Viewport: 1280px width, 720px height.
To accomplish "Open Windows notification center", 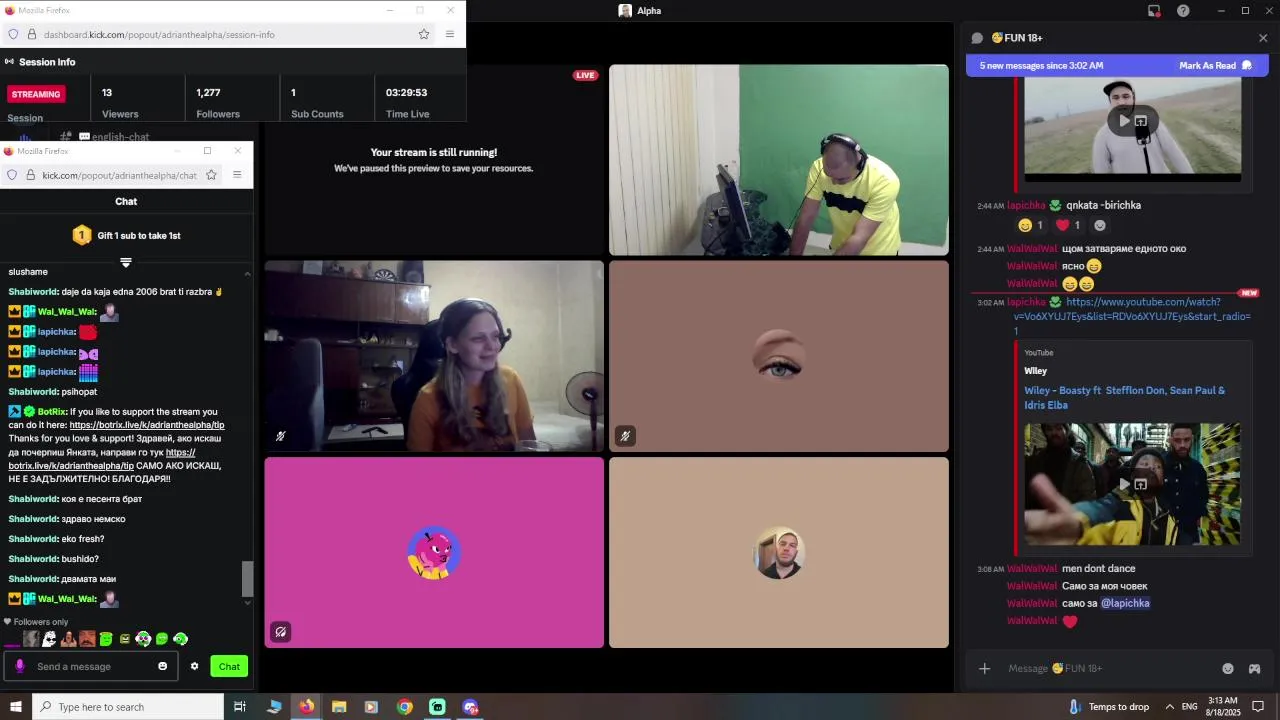I will [x=1258, y=707].
